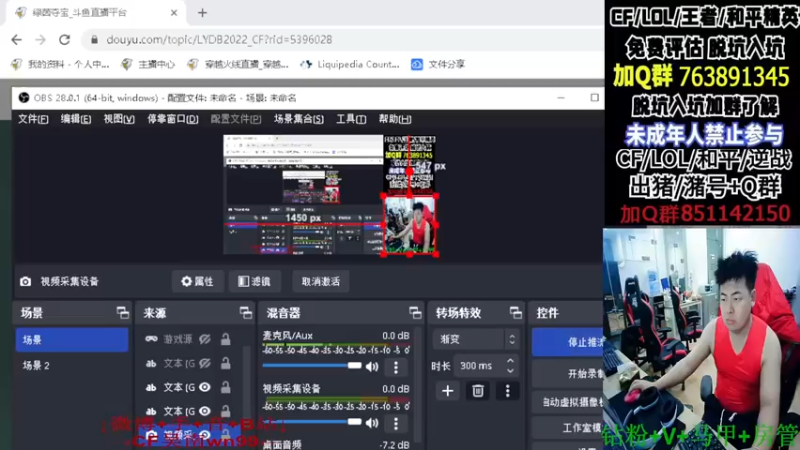
Task: Maximize the OBS window
Action: tap(594, 97)
